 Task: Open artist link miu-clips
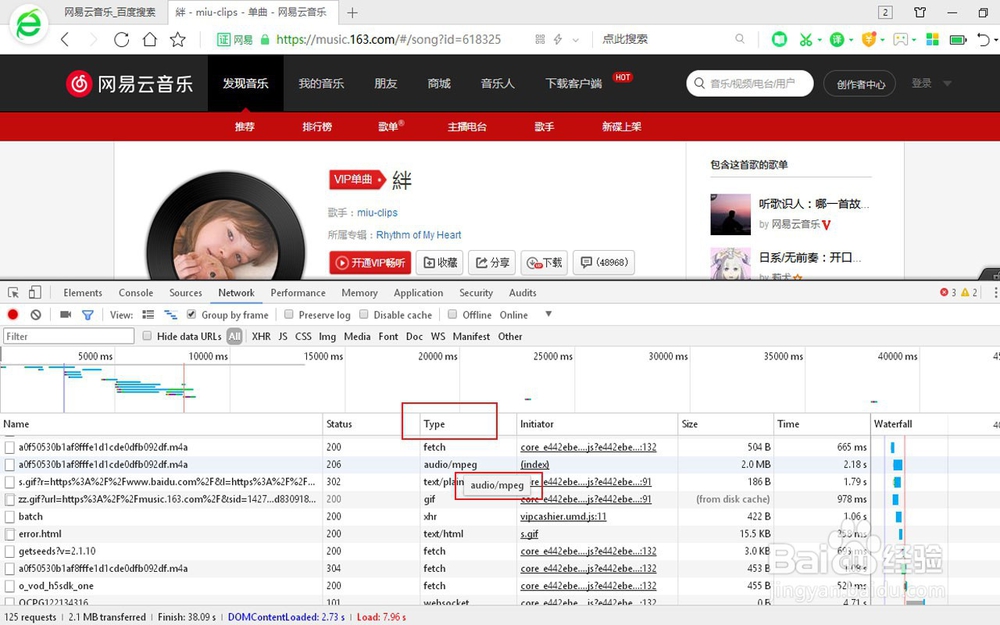coord(377,212)
